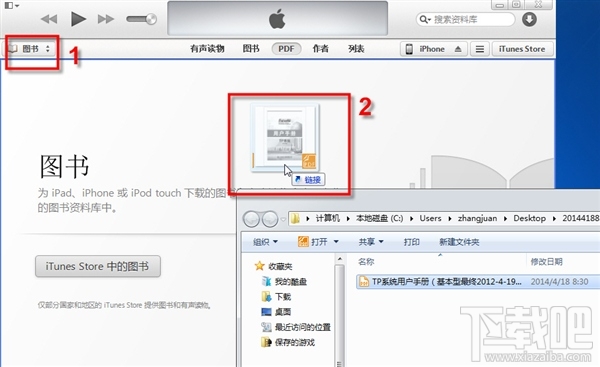Image resolution: width=600 pixels, height=367 pixels.
Task: Open the 组织 dropdown menu
Action: (x=265, y=242)
